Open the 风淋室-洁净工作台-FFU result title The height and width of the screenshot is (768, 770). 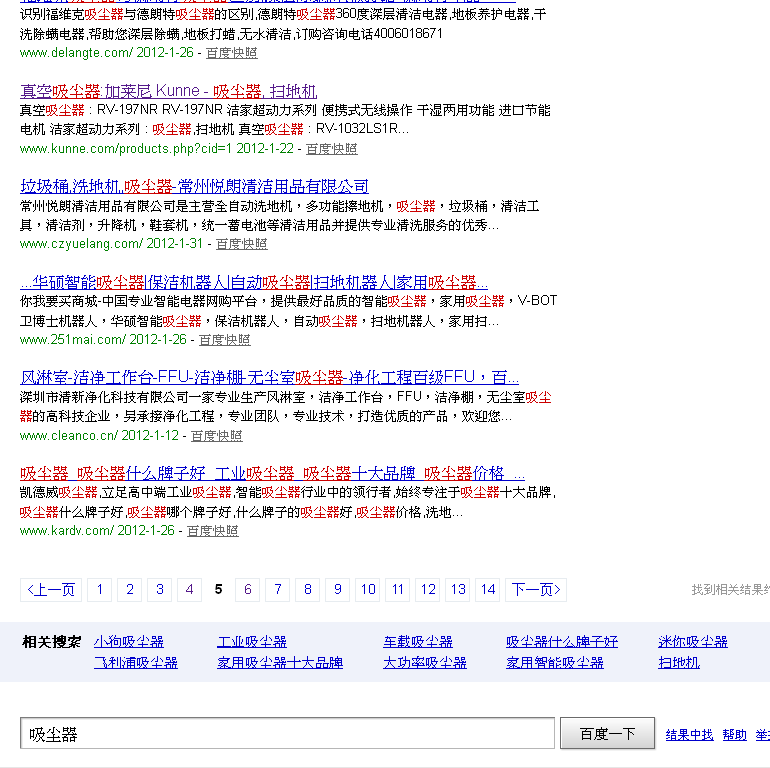269,378
